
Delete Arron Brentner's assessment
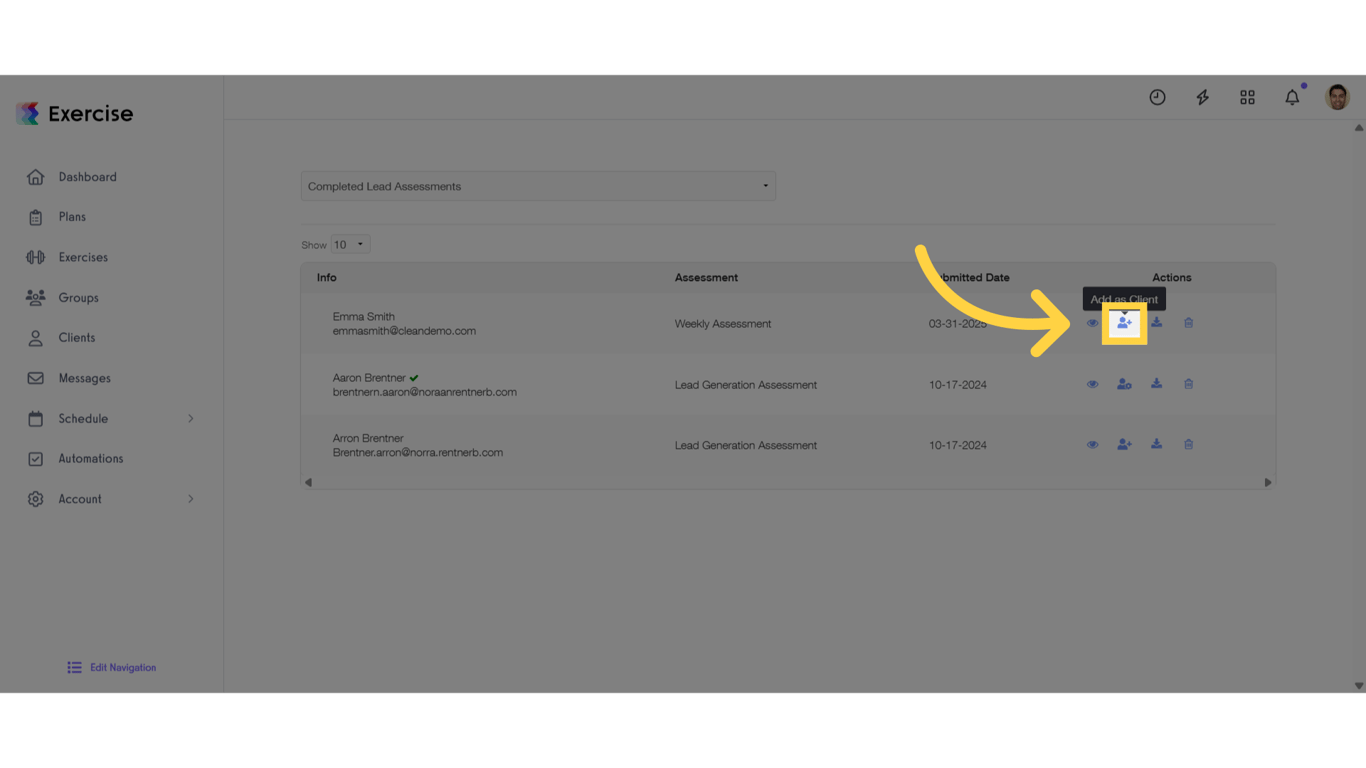[1188, 443]
